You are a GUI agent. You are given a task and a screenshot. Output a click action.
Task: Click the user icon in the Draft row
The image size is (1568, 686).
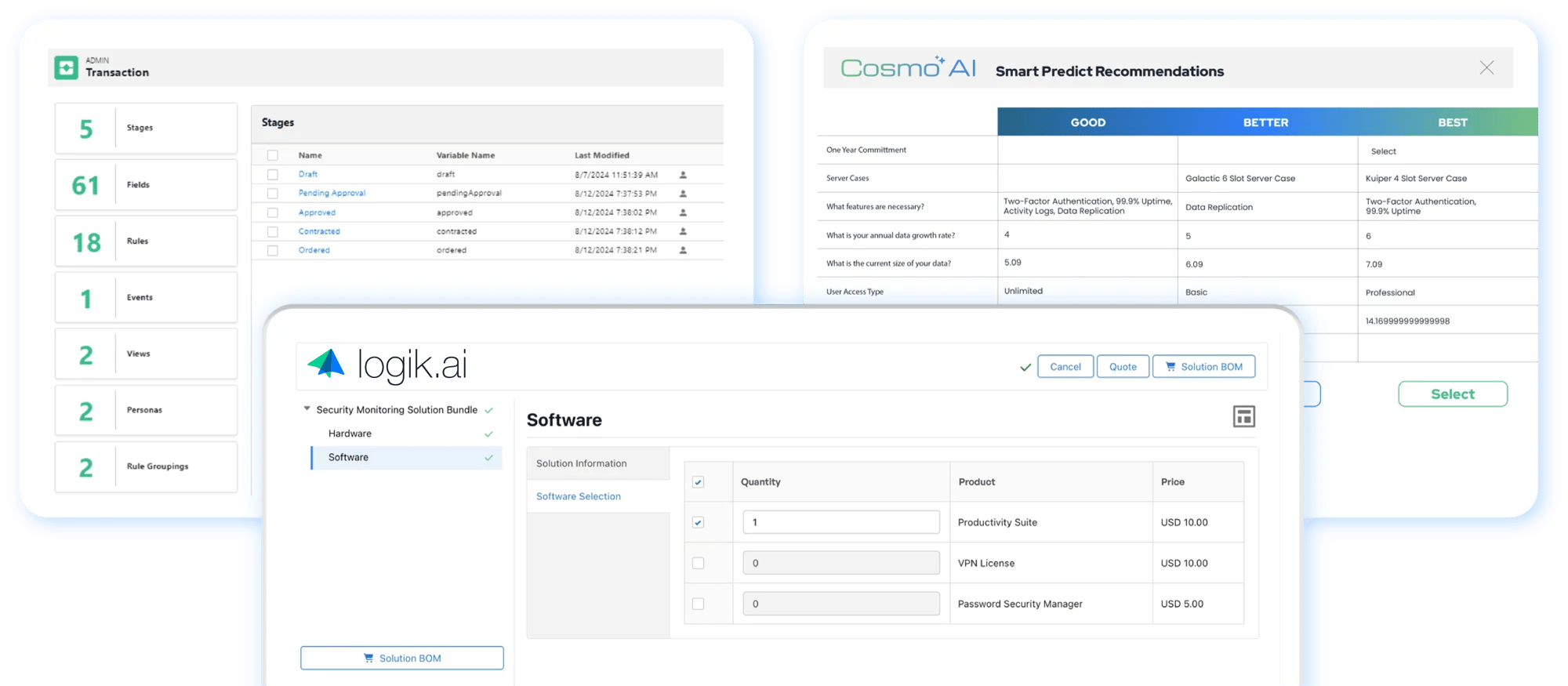point(683,175)
